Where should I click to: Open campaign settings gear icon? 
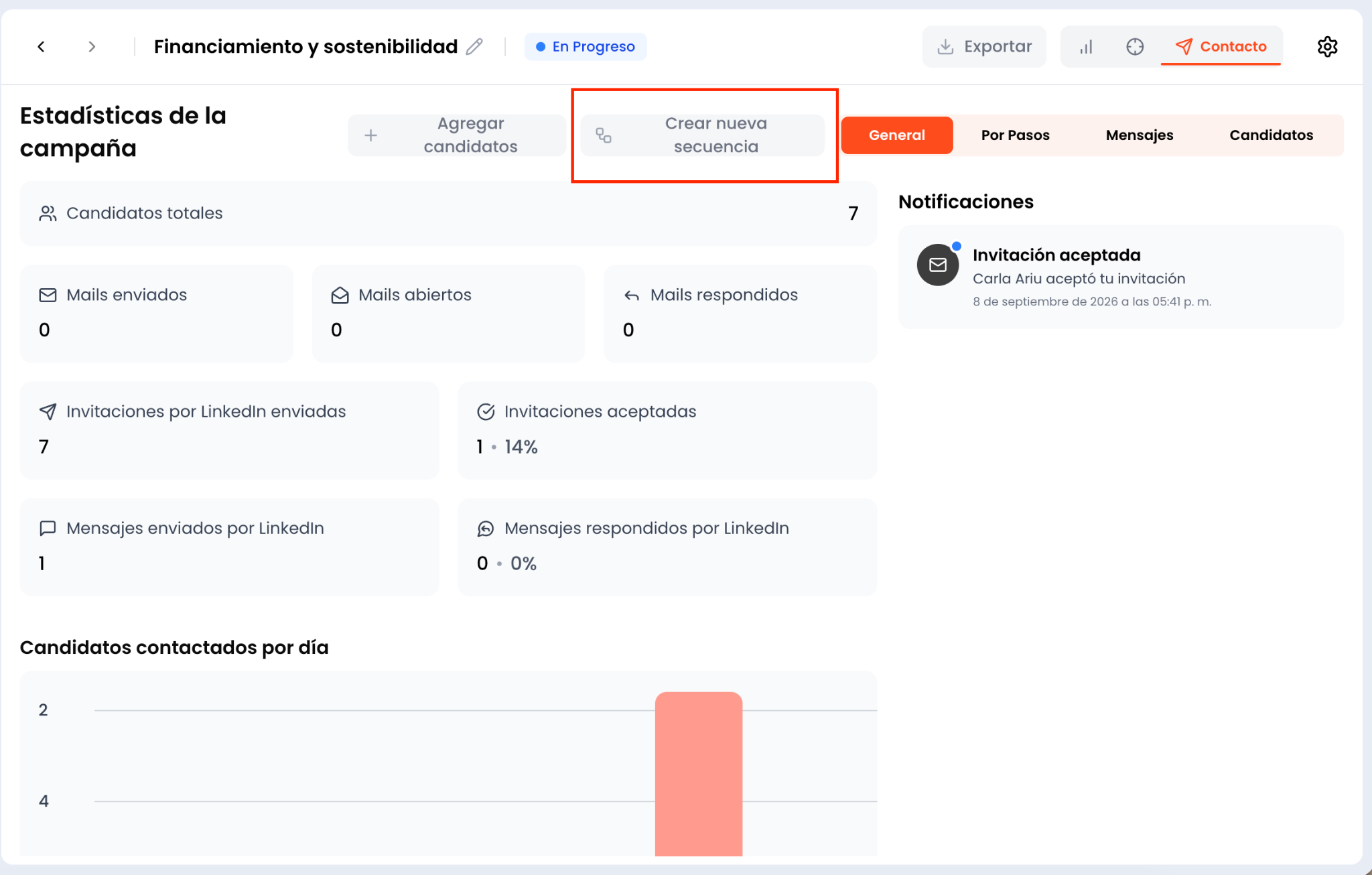pos(1327,46)
